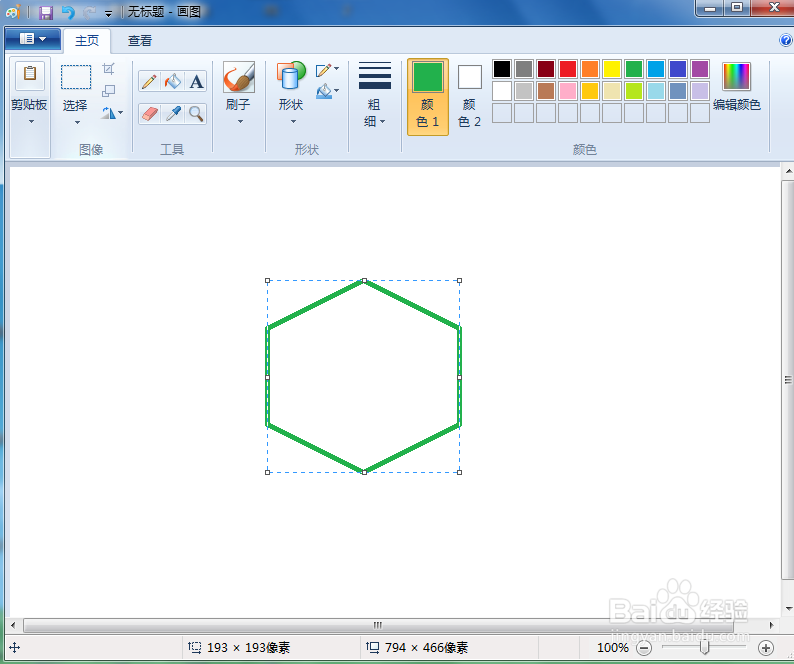Viewport: 794px width, 664px height.
Task: Select the Color picker eyedropper tool
Action: [173, 113]
